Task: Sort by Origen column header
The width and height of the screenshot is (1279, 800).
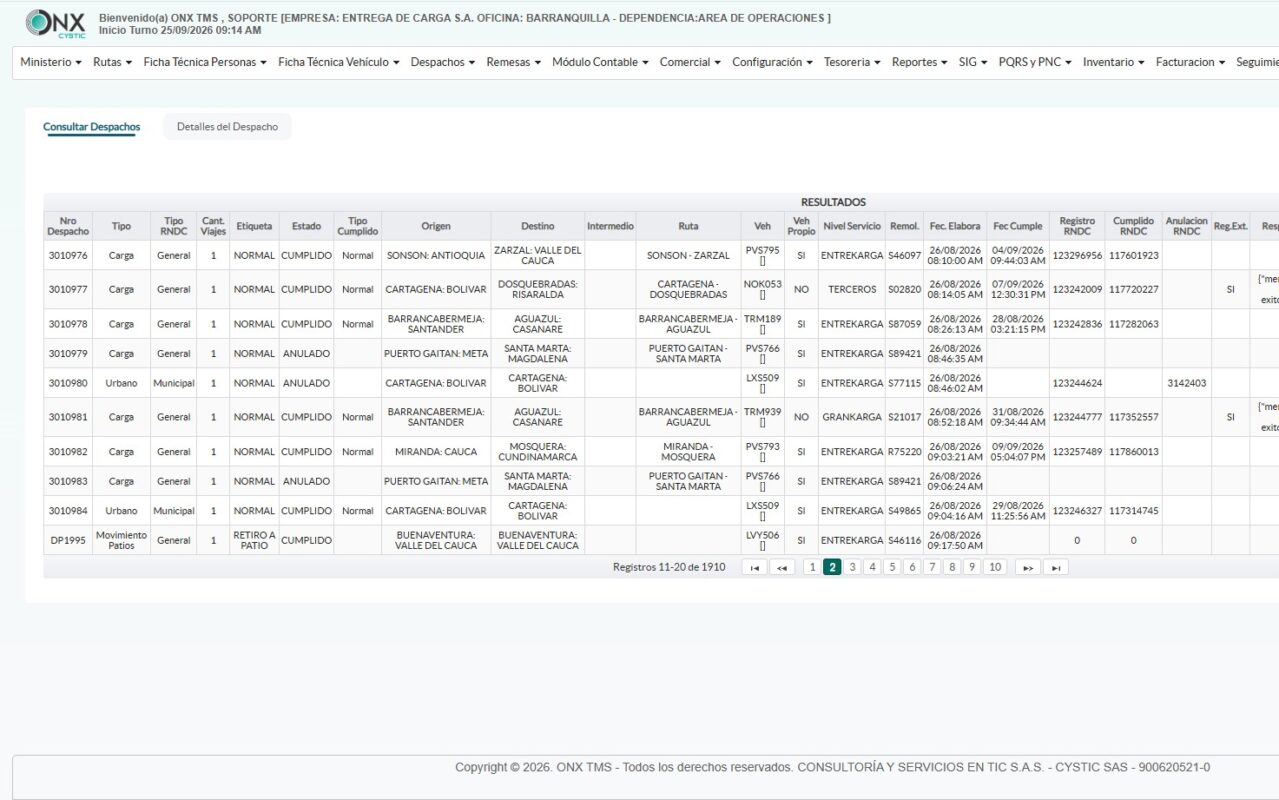Action: click(436, 226)
